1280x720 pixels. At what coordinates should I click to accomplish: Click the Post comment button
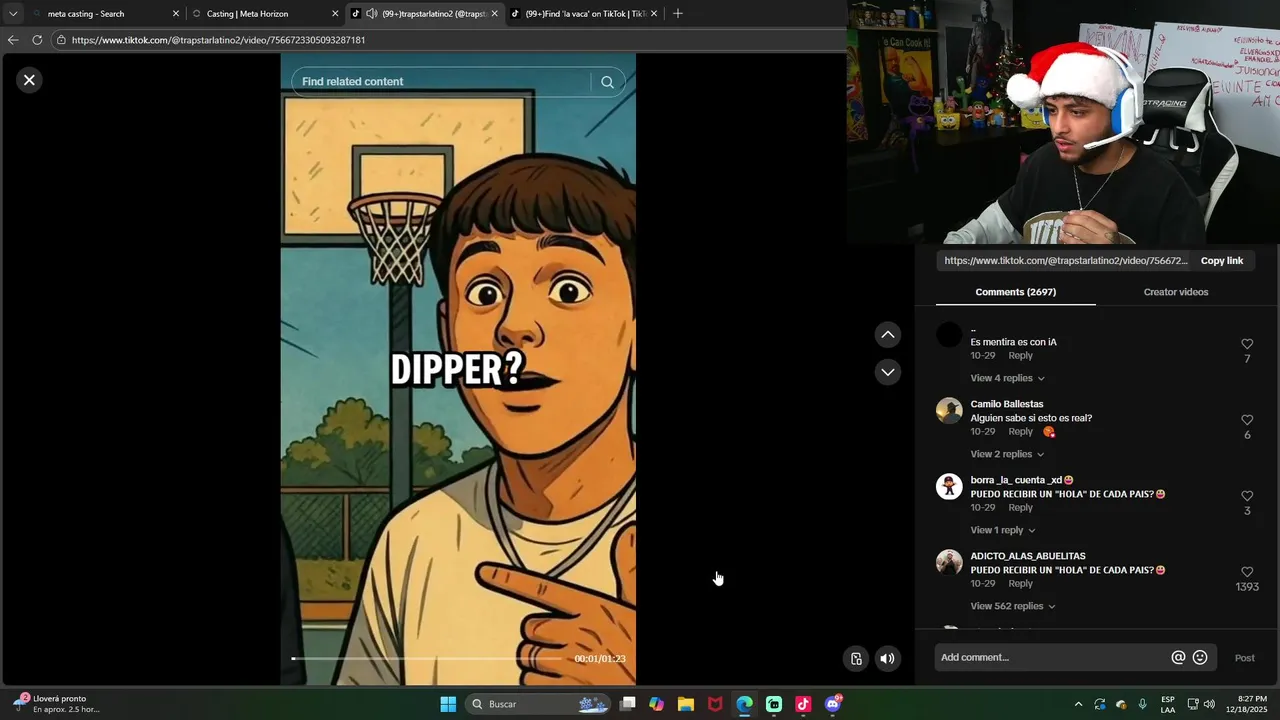coord(1244,658)
